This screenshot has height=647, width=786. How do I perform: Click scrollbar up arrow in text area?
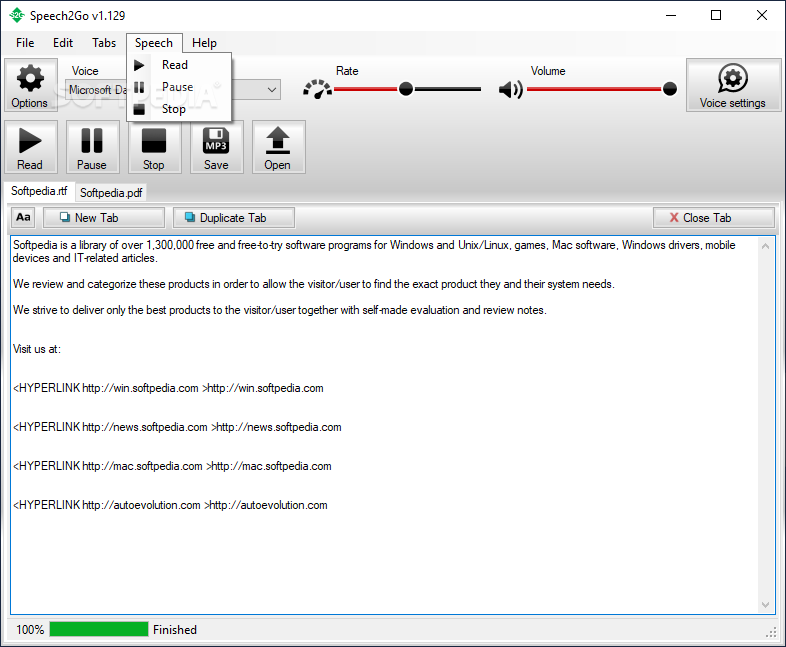pos(765,246)
